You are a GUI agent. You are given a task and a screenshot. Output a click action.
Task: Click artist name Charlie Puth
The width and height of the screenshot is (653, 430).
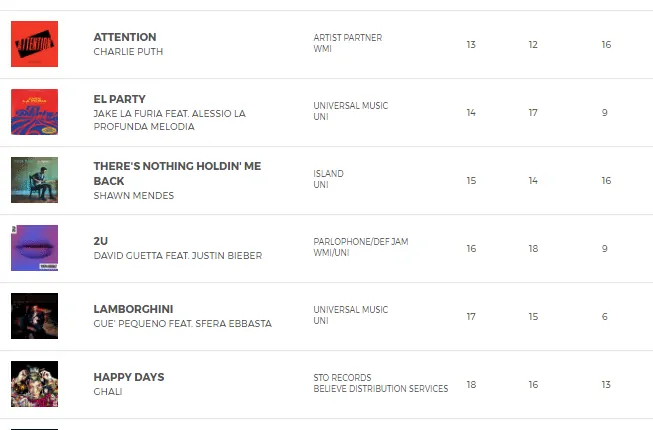point(128,52)
